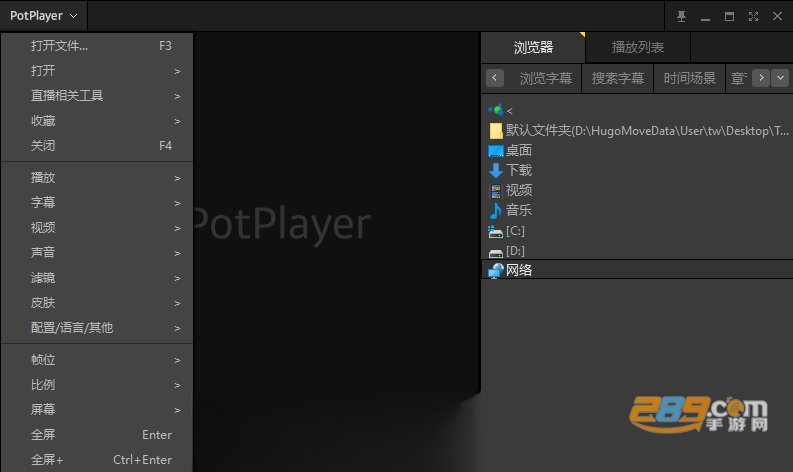
Task: Click the [D:] drive icon
Action: click(496, 252)
